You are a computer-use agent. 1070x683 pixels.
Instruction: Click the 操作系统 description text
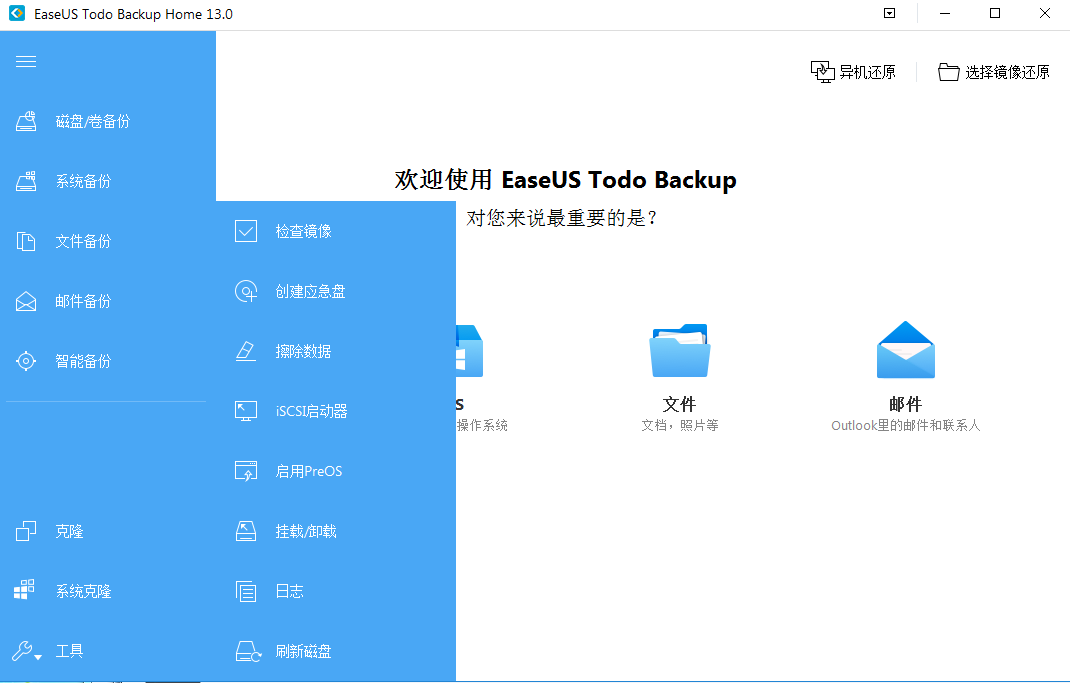482,426
